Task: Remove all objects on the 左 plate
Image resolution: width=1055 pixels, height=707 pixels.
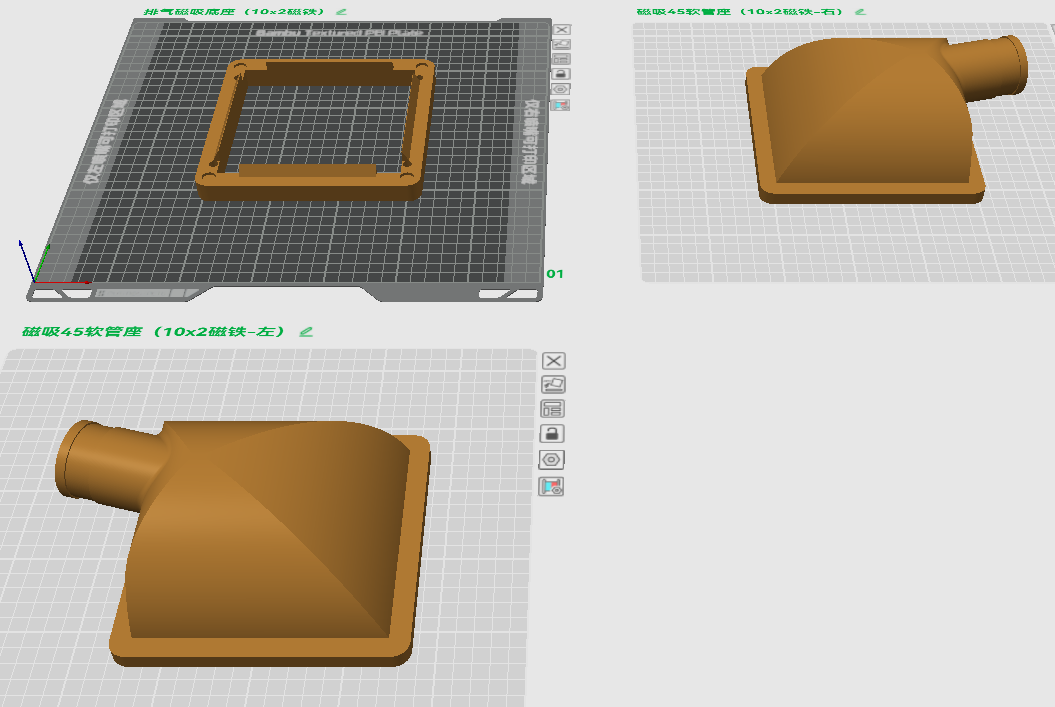Action: 554,361
